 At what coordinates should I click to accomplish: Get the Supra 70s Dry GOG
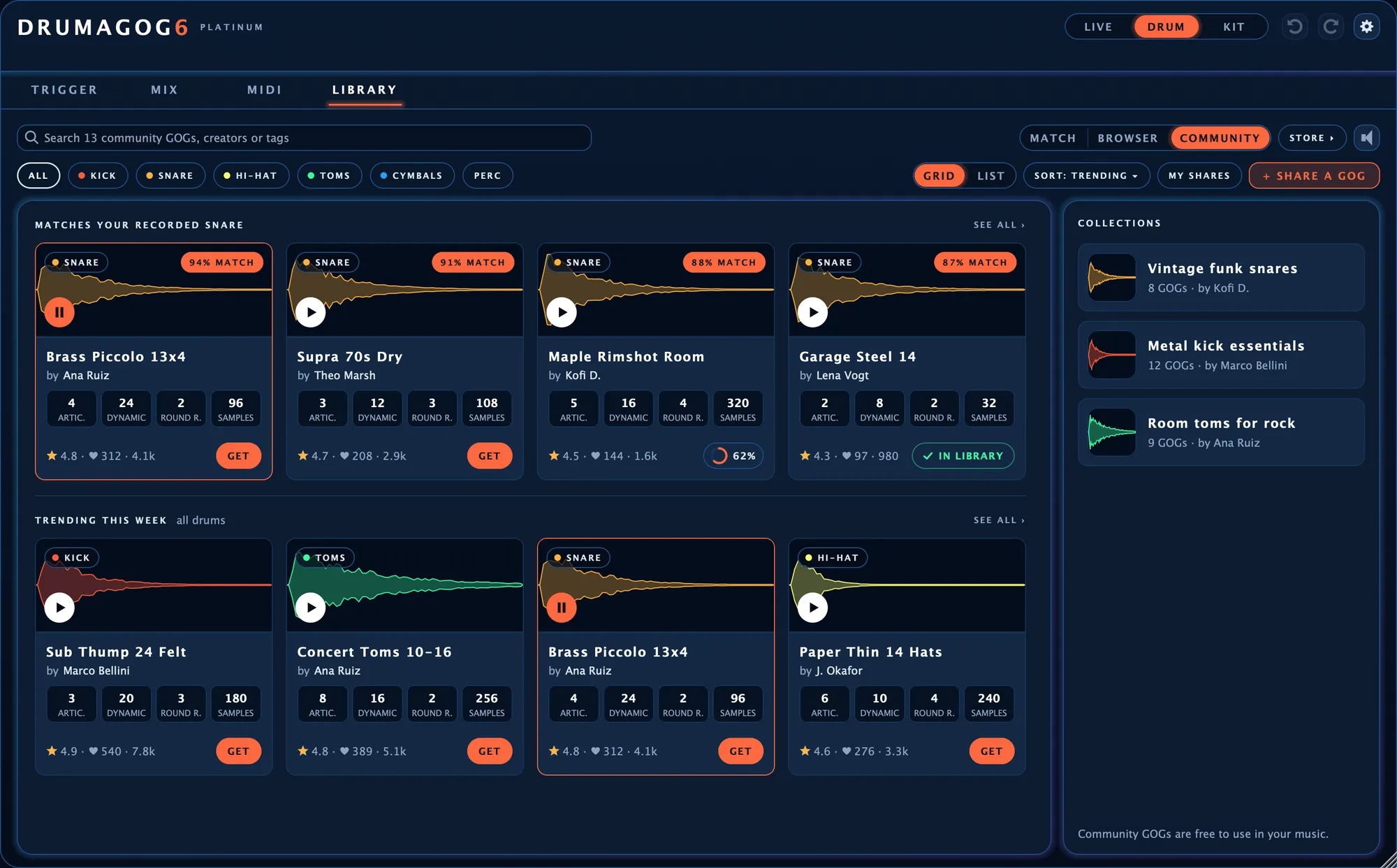tap(489, 456)
